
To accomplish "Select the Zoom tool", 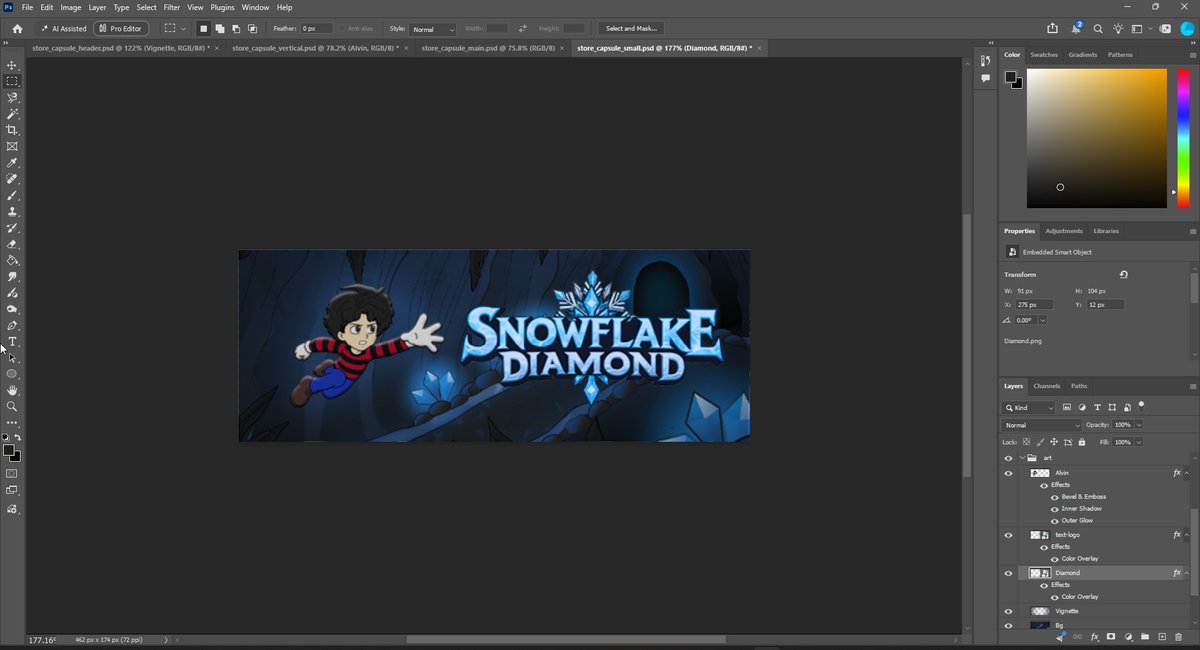I will pos(12,407).
